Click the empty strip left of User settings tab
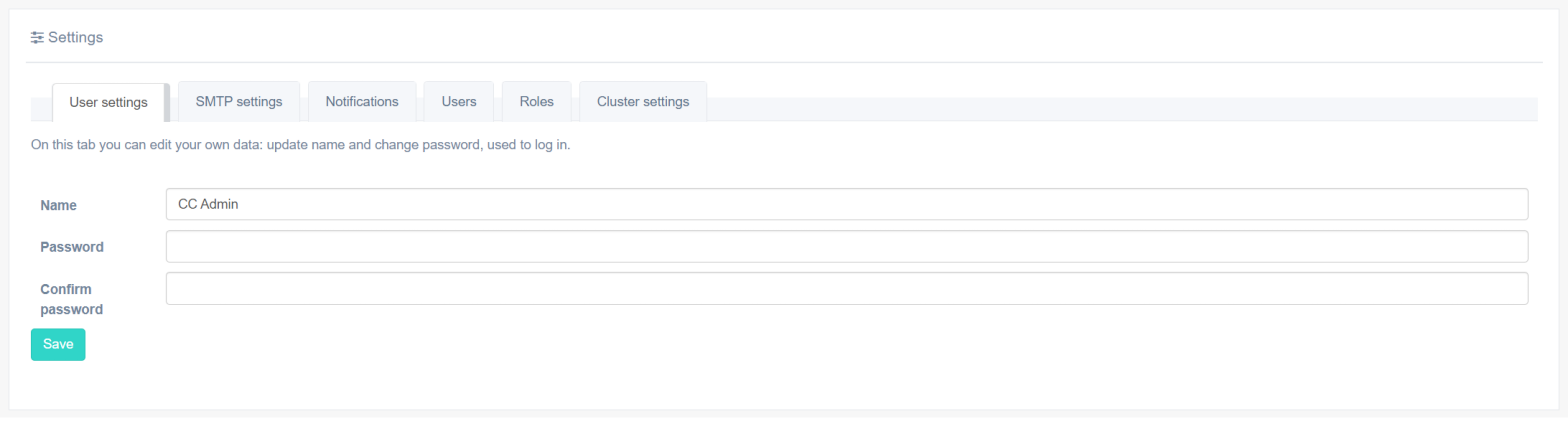 40,109
